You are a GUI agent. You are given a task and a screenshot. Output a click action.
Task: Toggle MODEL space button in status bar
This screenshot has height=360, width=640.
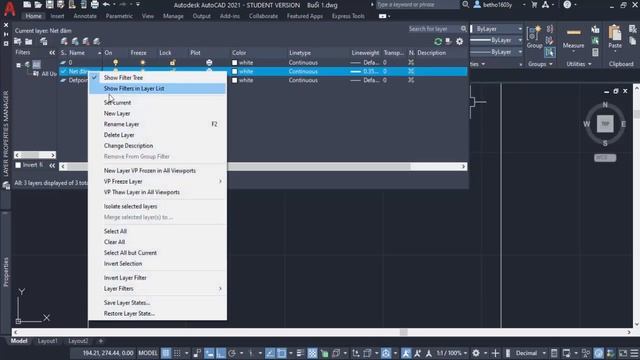click(148, 353)
